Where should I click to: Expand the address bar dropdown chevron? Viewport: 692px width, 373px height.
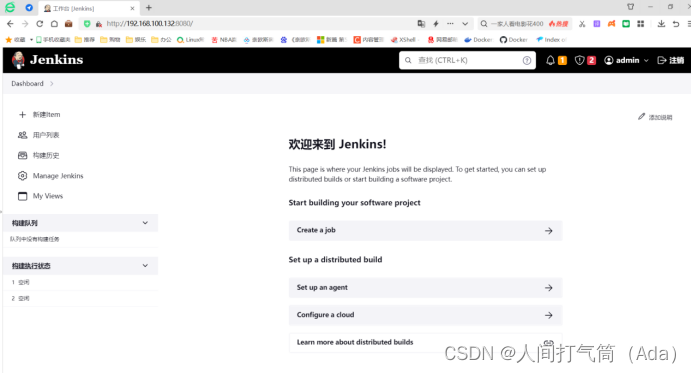[x=465, y=24]
